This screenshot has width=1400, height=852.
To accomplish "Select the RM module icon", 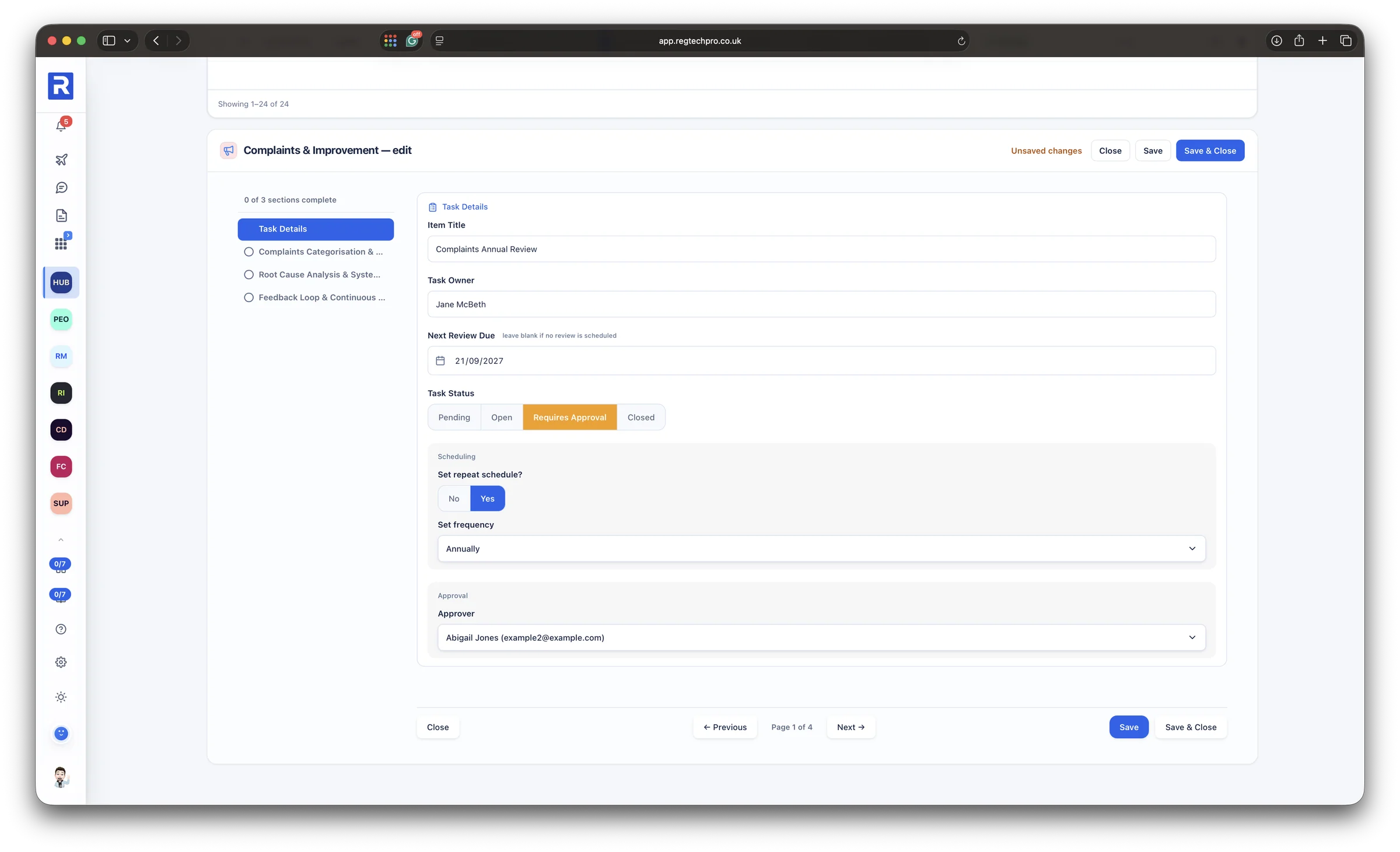I will [61, 356].
